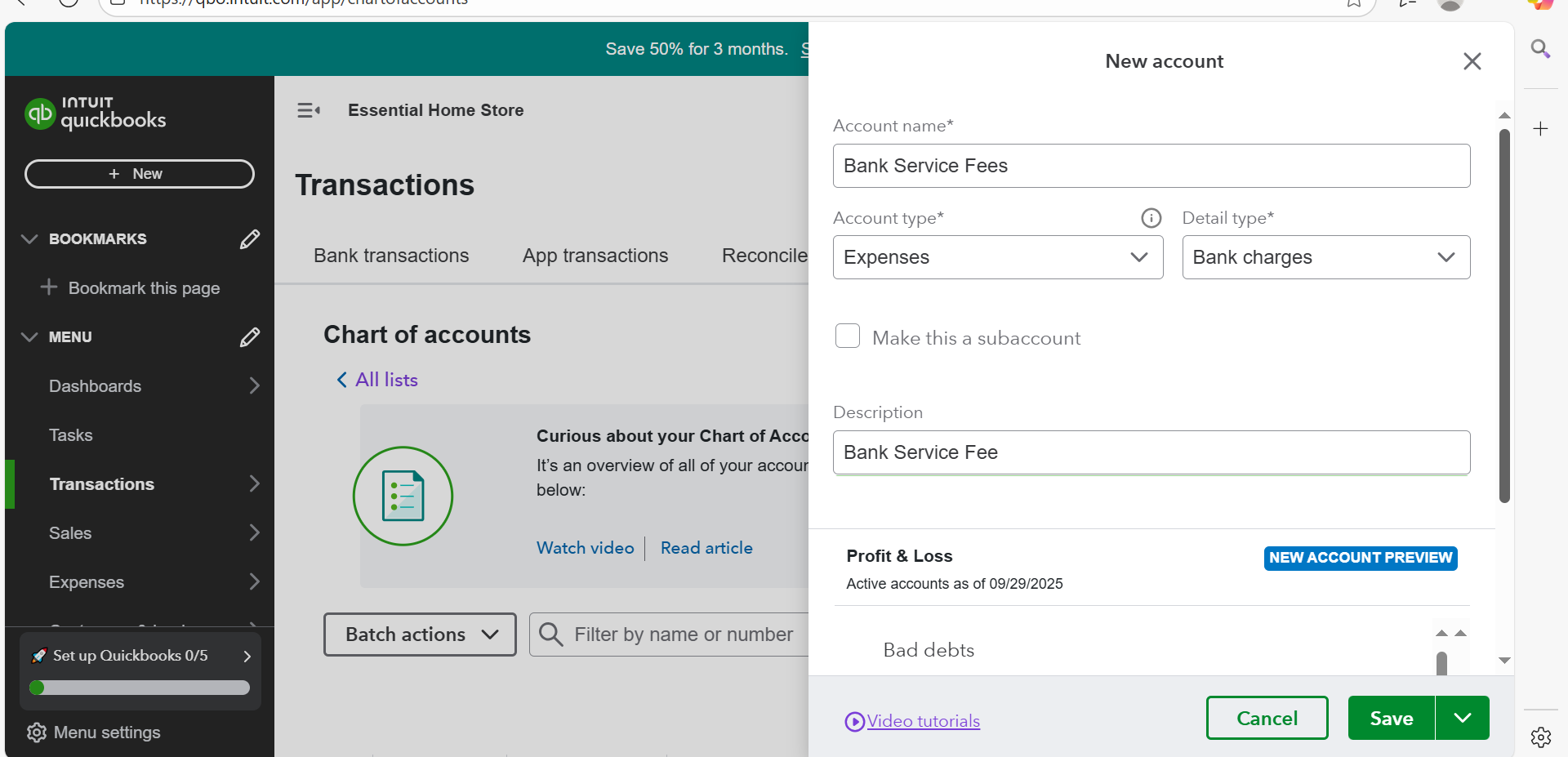This screenshot has width=1568, height=757.
Task: Switch to the Bank transactions tab
Action: (x=391, y=256)
